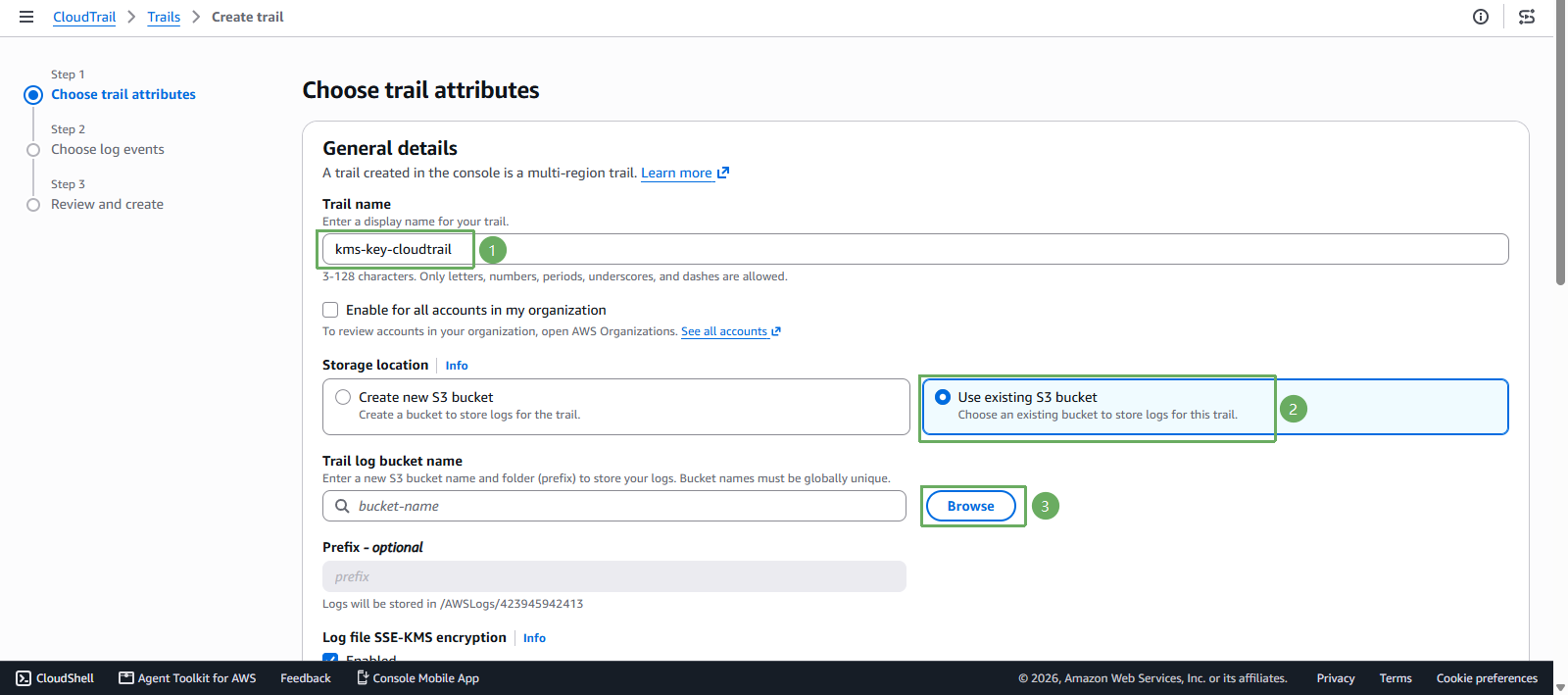Open Log file SSE-KMS encryption Info link
Screen dimensions: 1568x695
(534, 638)
